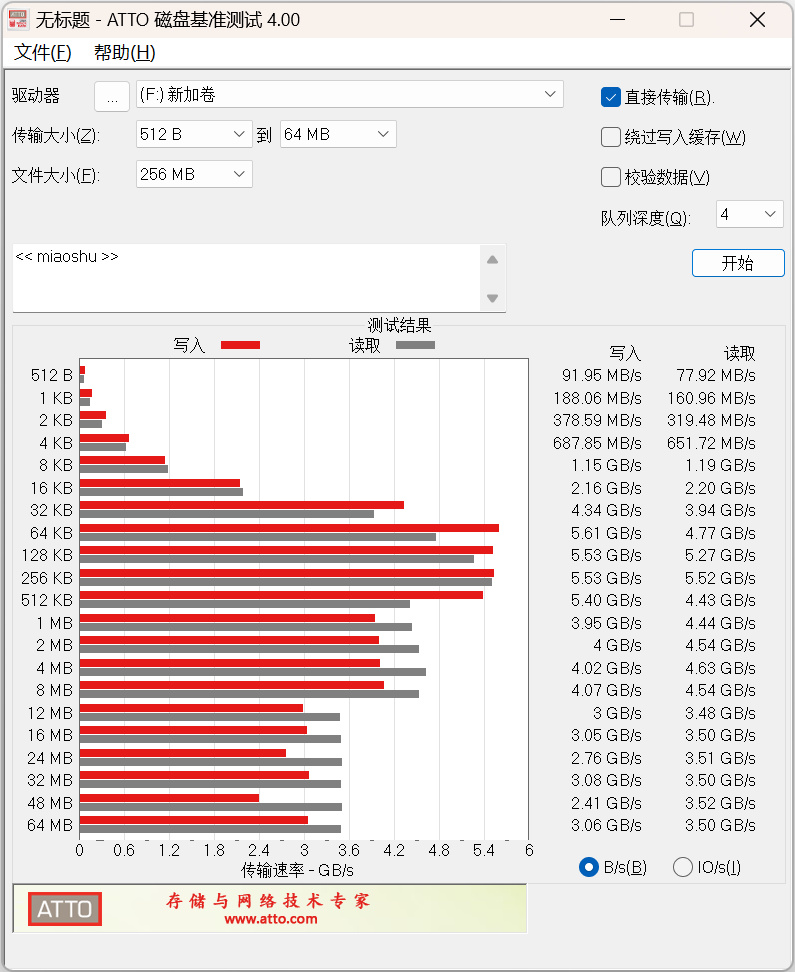
Task: Click the red write bar for 64 KB
Action: (x=289, y=528)
